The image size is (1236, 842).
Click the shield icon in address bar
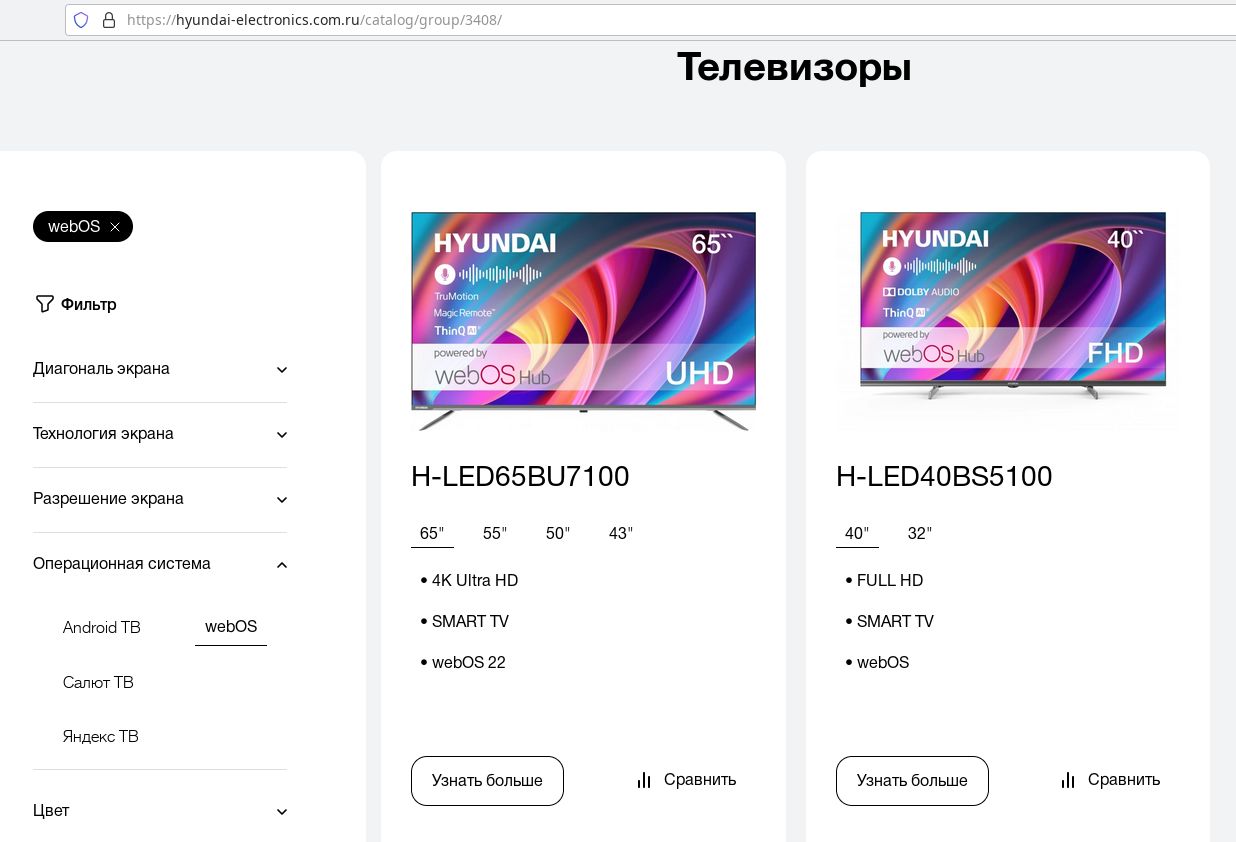pos(82,20)
